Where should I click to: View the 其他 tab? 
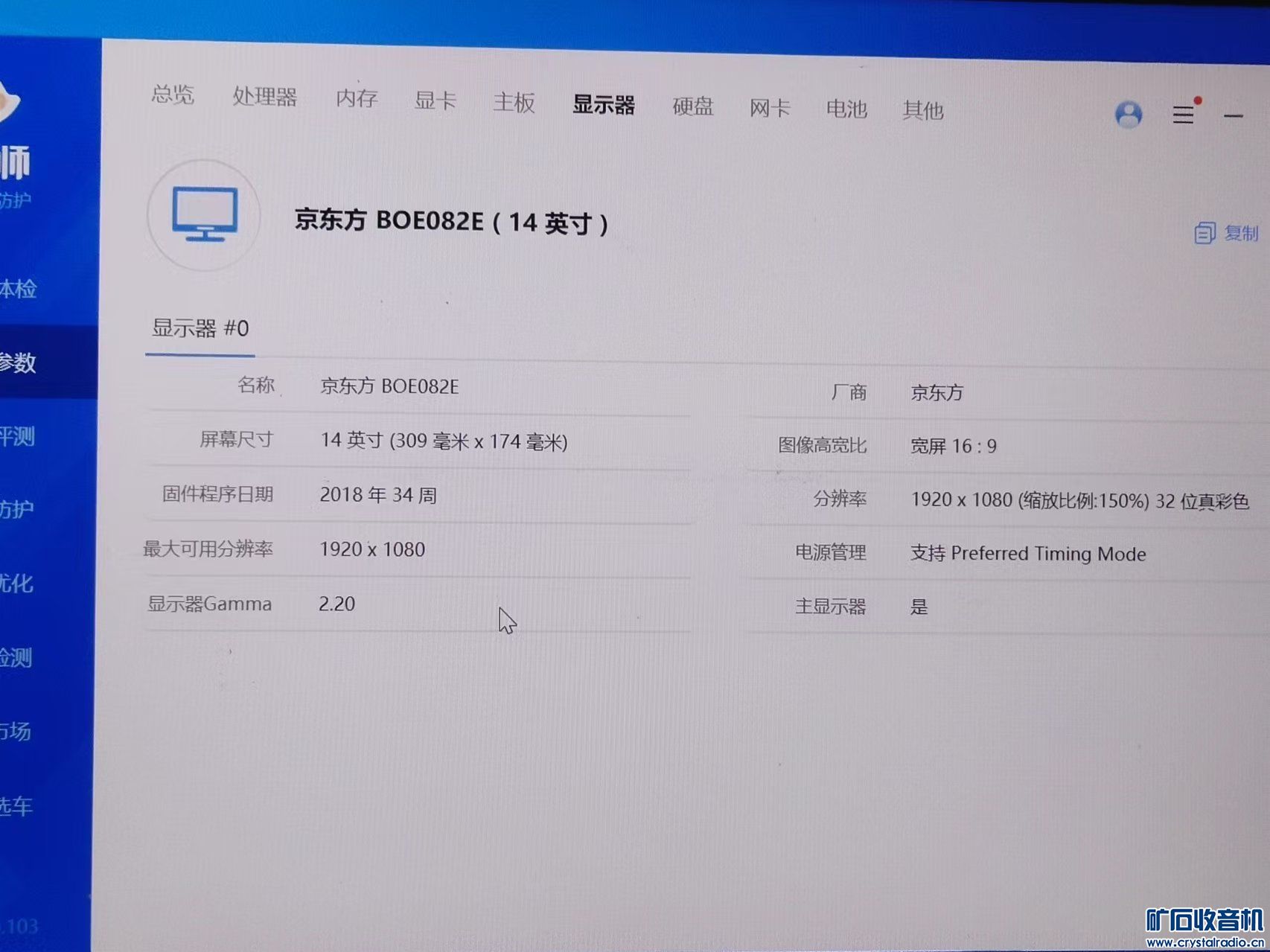tap(923, 111)
